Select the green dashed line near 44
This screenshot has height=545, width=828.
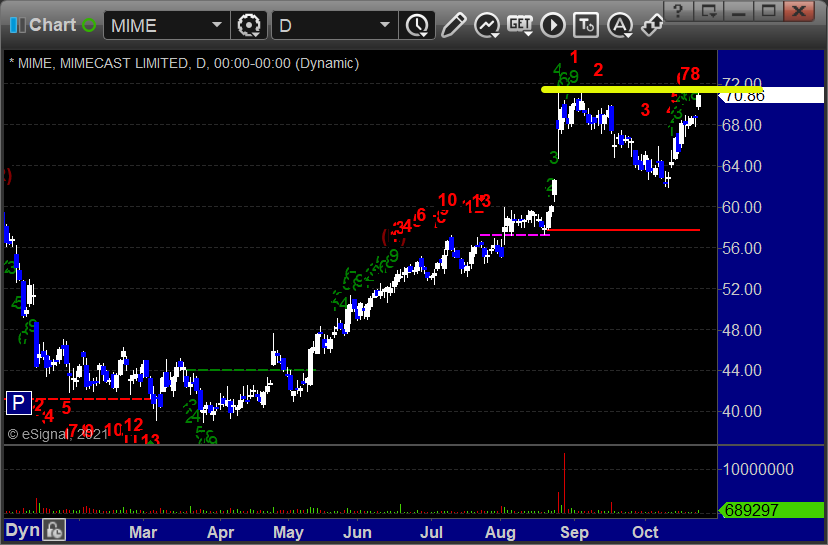tap(250, 370)
